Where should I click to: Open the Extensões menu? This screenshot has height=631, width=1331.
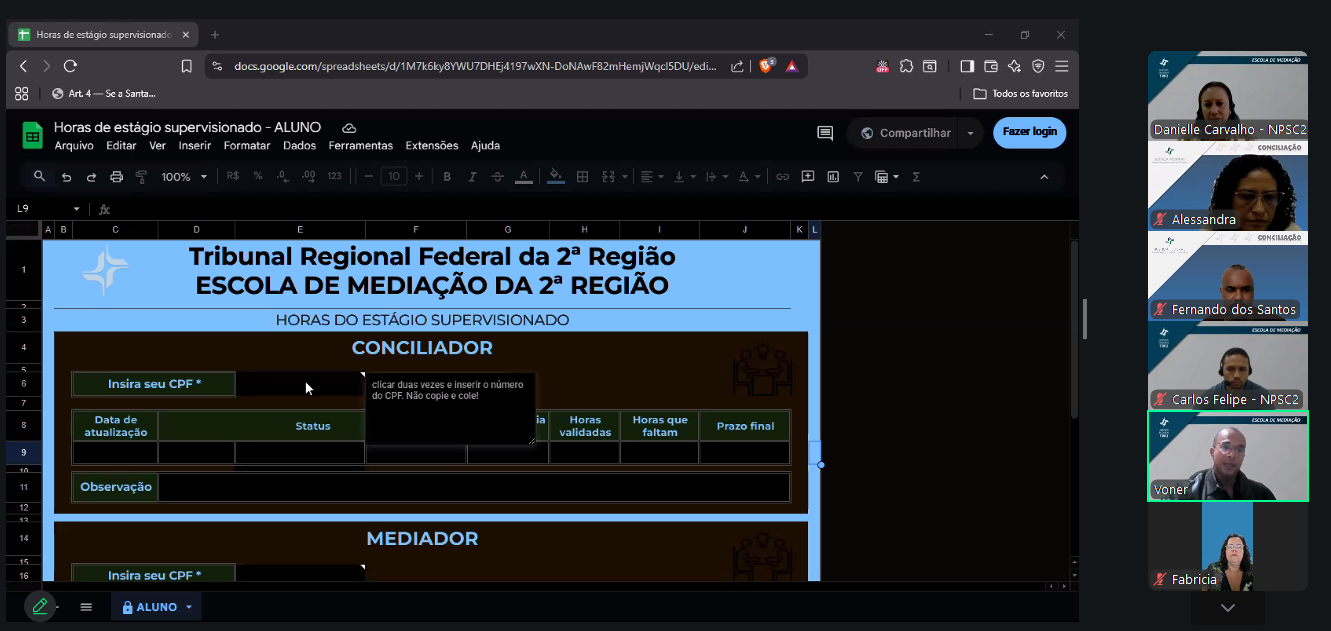click(432, 145)
